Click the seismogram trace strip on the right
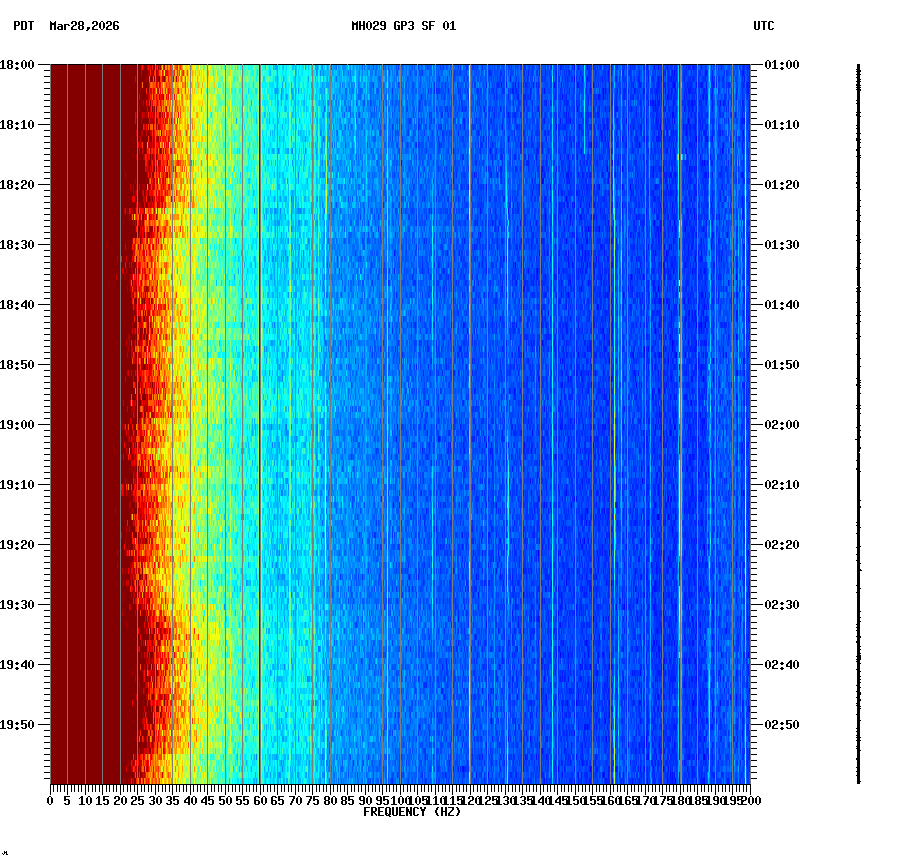The width and height of the screenshot is (902, 864). click(x=858, y=420)
